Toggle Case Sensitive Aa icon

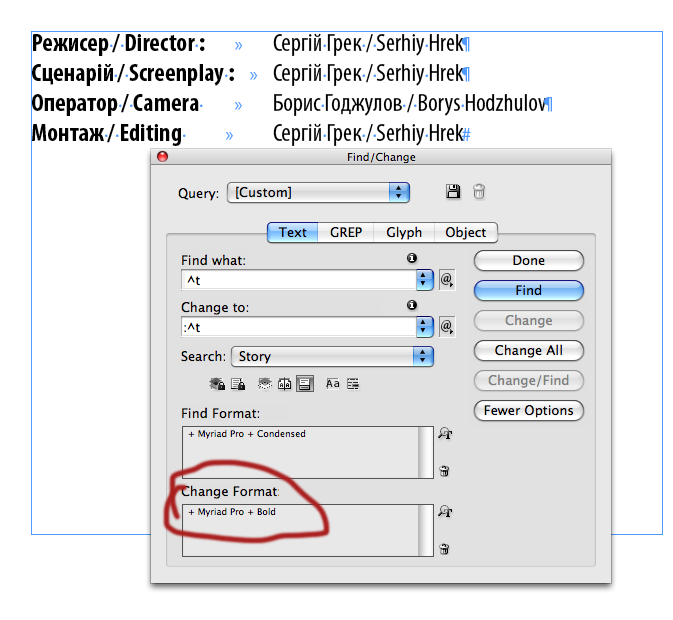point(333,384)
